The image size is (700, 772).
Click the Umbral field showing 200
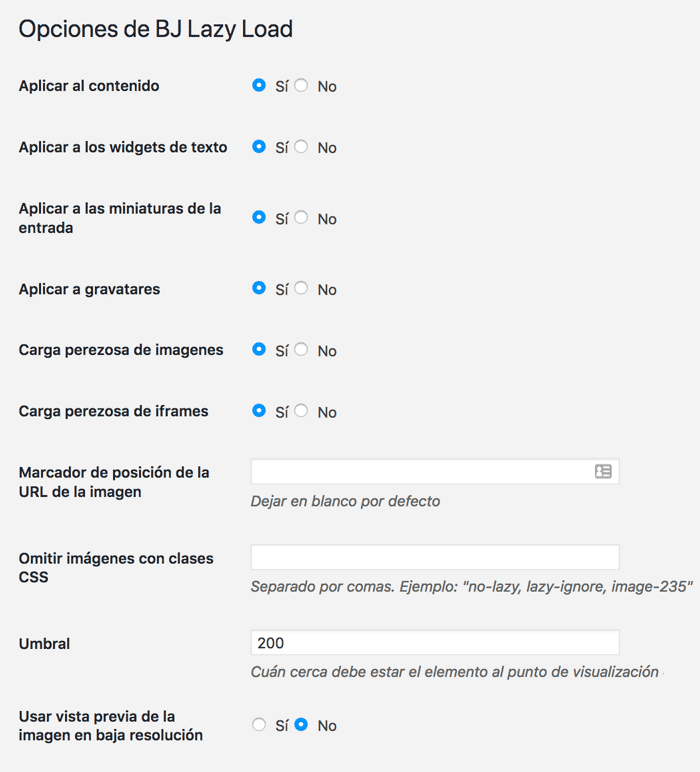(x=435, y=643)
